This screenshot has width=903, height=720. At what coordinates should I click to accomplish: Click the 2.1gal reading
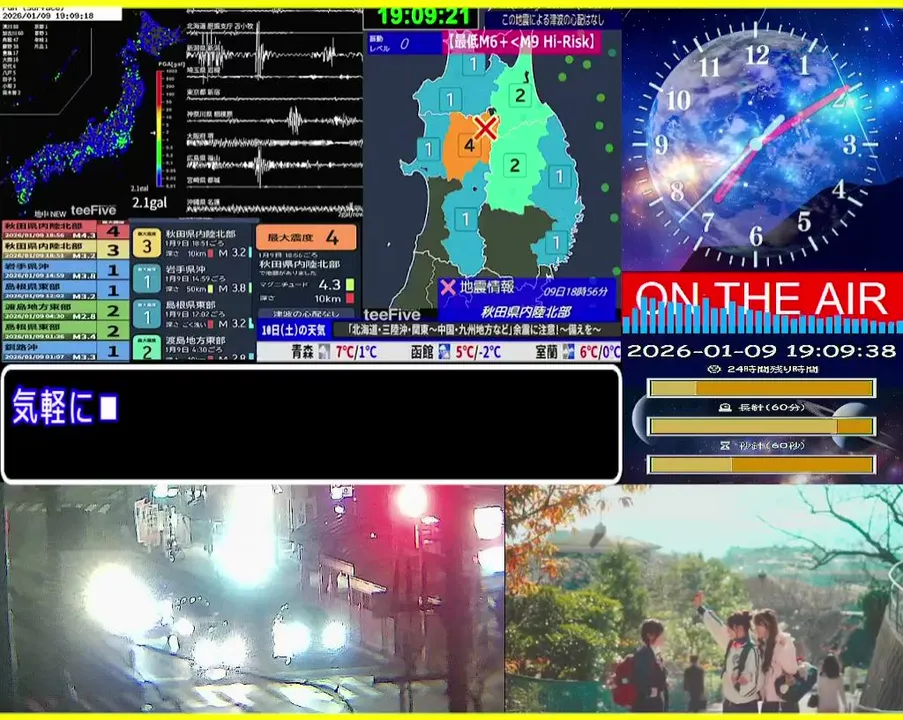click(x=149, y=203)
